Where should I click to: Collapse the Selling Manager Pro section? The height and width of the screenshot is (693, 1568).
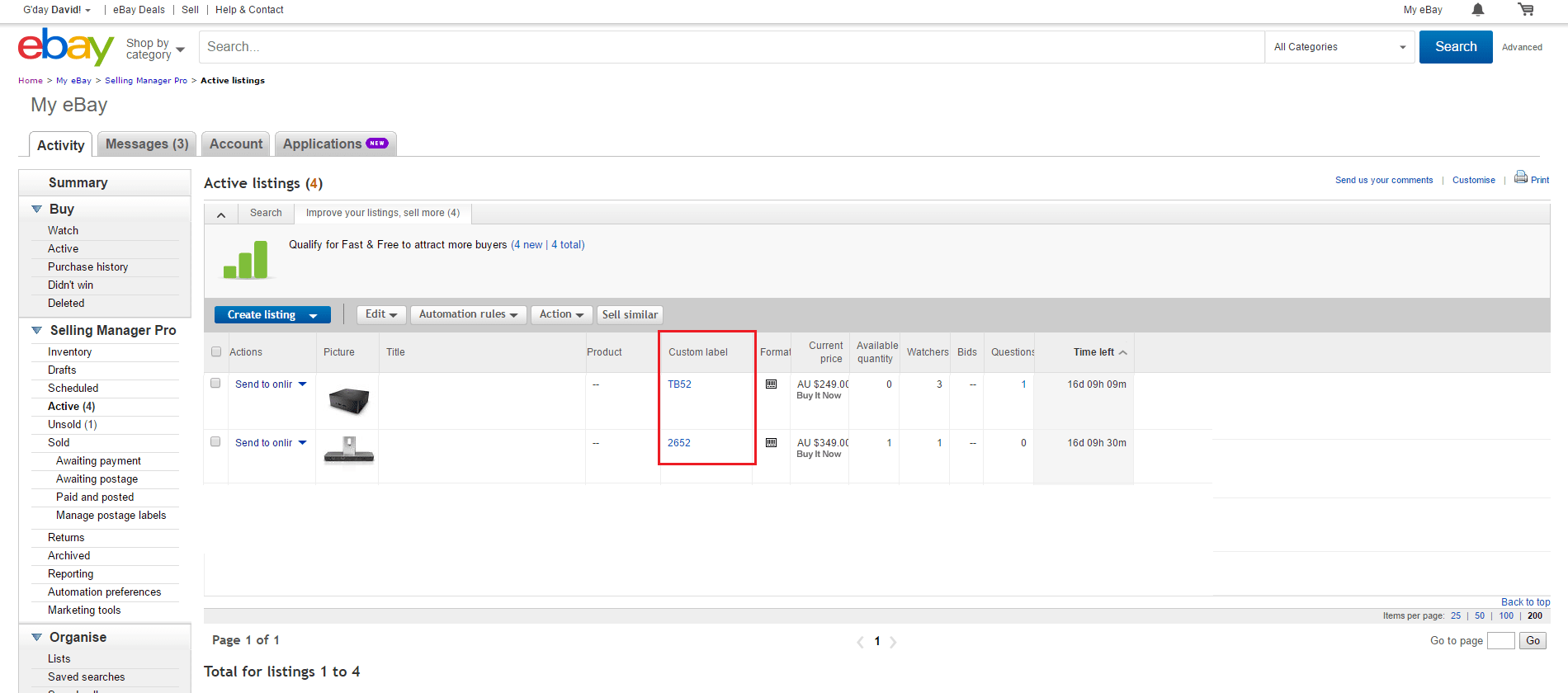pyautogui.click(x=36, y=330)
